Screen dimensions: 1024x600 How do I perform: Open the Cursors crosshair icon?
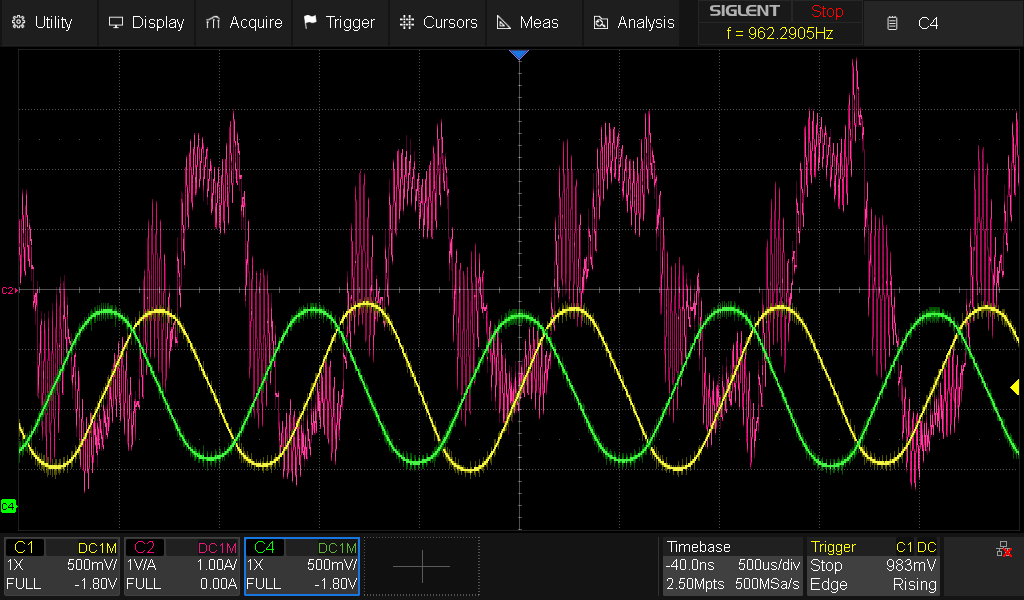(406, 22)
